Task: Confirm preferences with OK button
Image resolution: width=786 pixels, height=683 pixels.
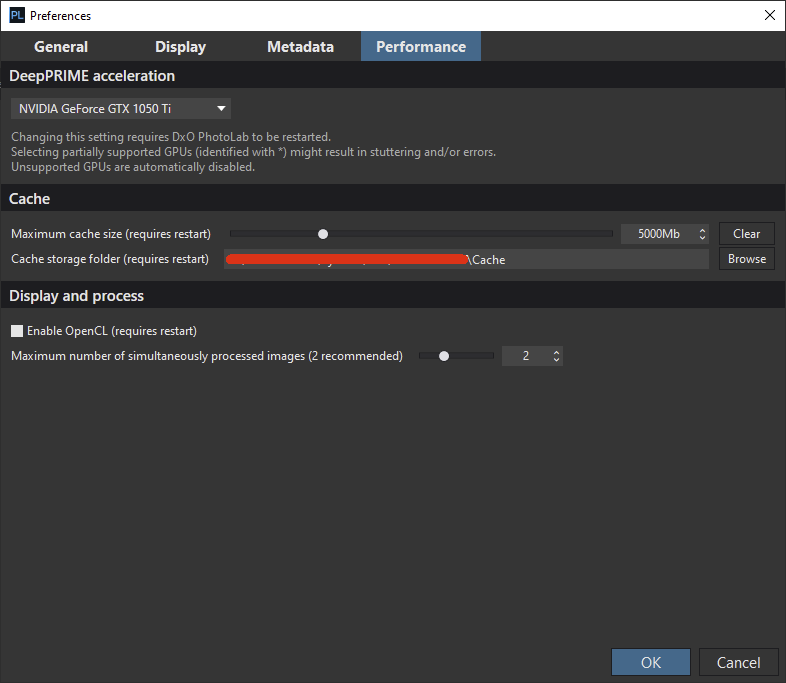Action: (x=651, y=662)
